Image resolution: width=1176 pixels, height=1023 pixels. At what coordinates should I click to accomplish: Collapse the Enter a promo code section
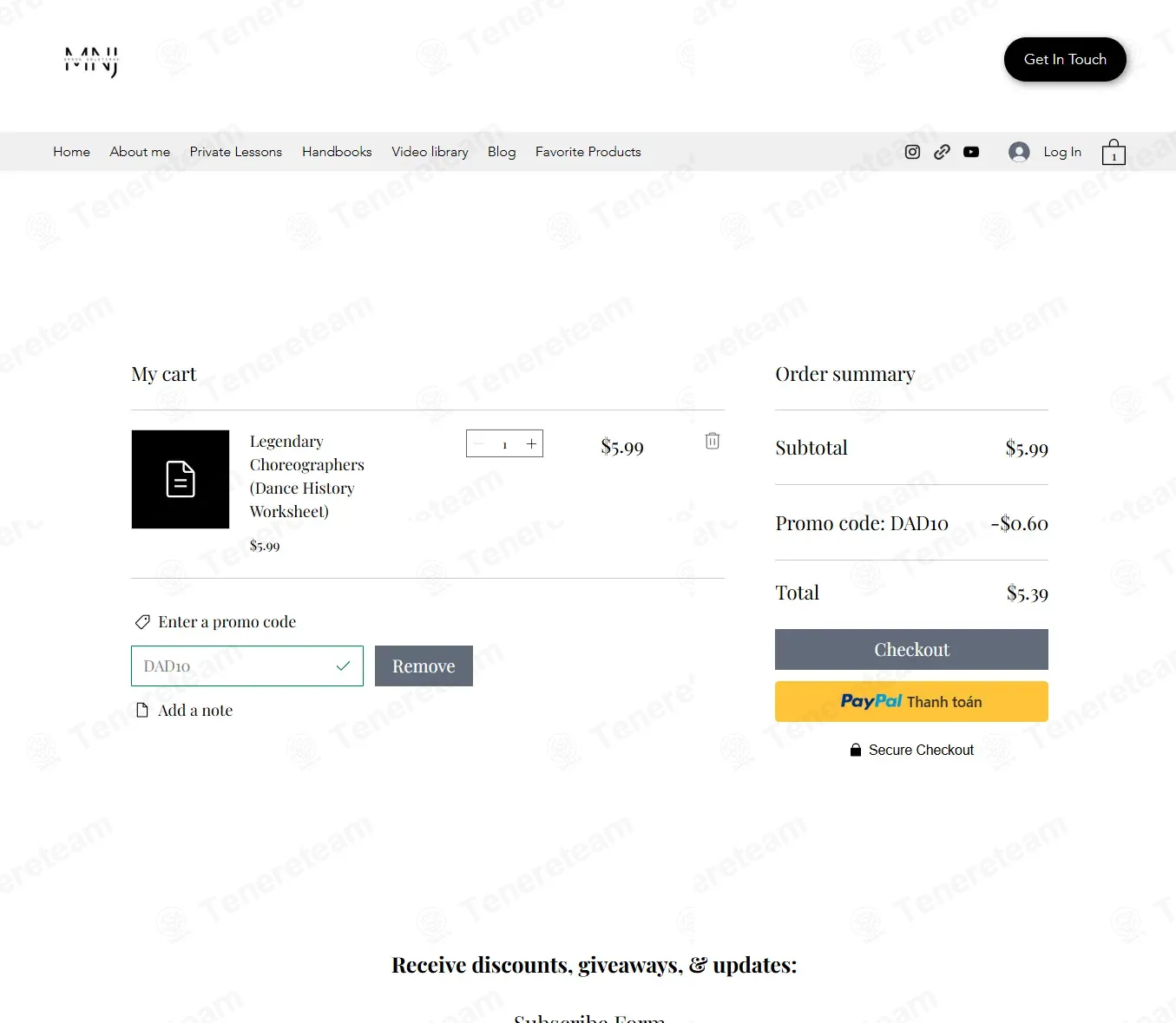[215, 622]
